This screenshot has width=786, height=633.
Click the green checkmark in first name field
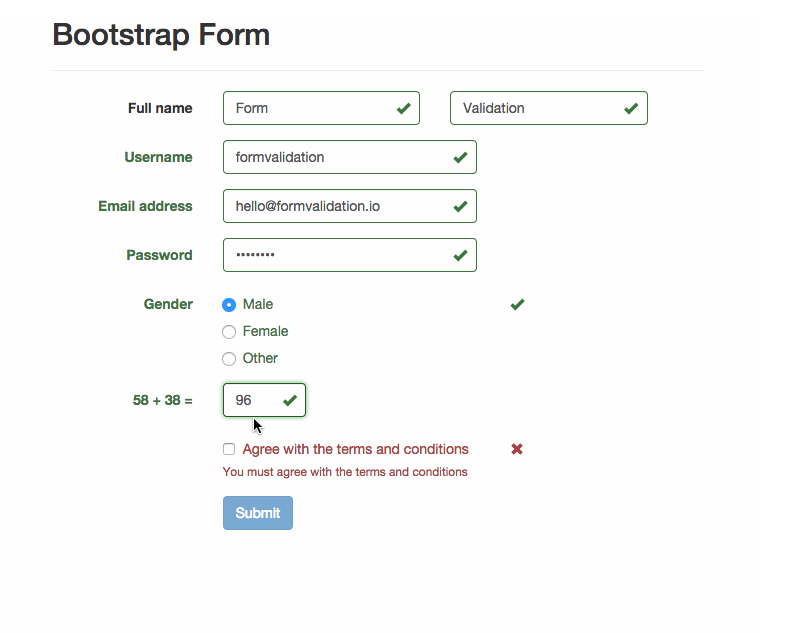pos(403,108)
